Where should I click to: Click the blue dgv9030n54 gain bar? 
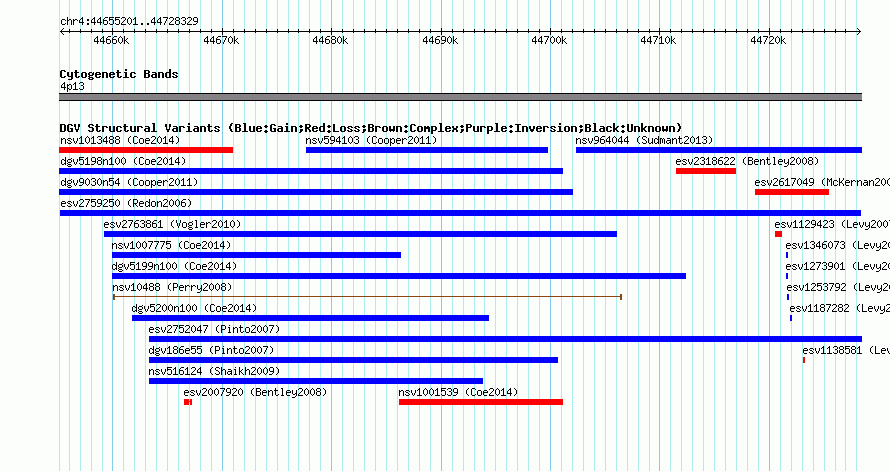[x=316, y=192]
